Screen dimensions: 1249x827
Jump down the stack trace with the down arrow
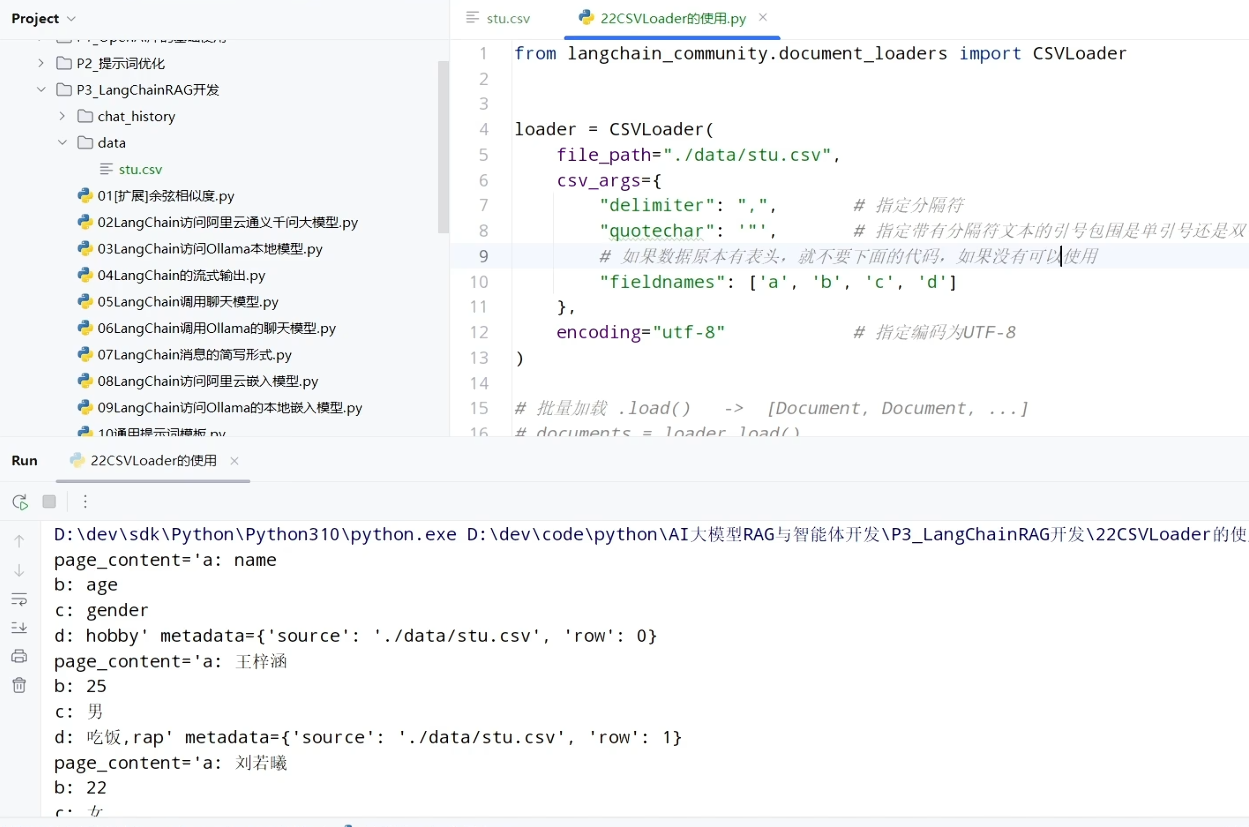(x=19, y=570)
